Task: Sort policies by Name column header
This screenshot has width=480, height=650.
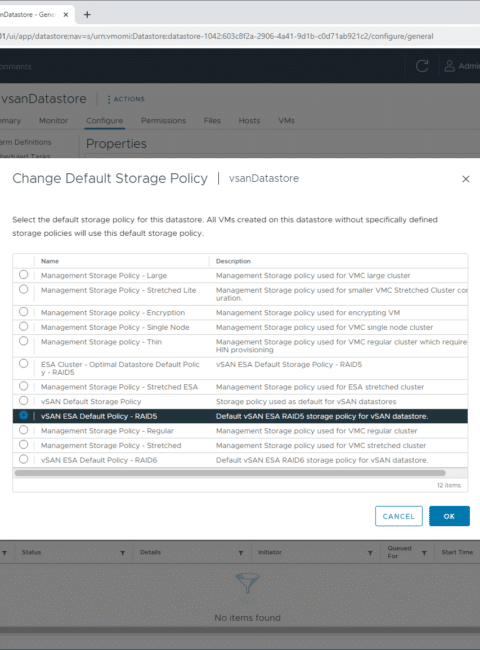Action: click(50, 261)
